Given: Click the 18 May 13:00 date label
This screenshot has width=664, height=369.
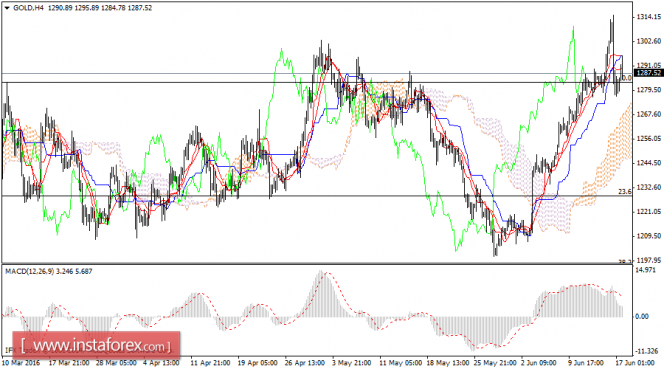Looking at the screenshot, I should coord(448,363).
